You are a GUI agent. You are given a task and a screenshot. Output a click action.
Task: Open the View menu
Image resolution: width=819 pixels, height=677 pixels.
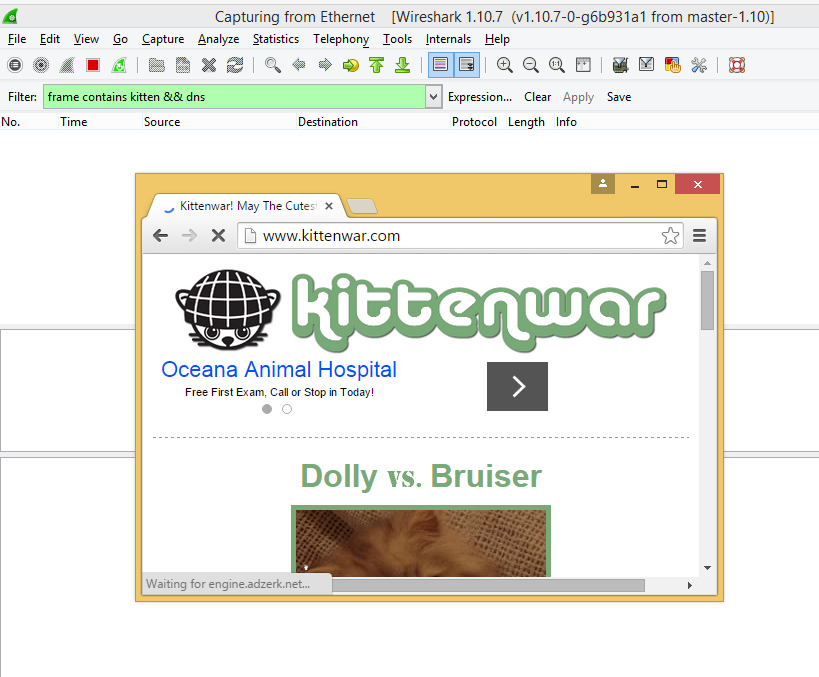[x=86, y=39]
